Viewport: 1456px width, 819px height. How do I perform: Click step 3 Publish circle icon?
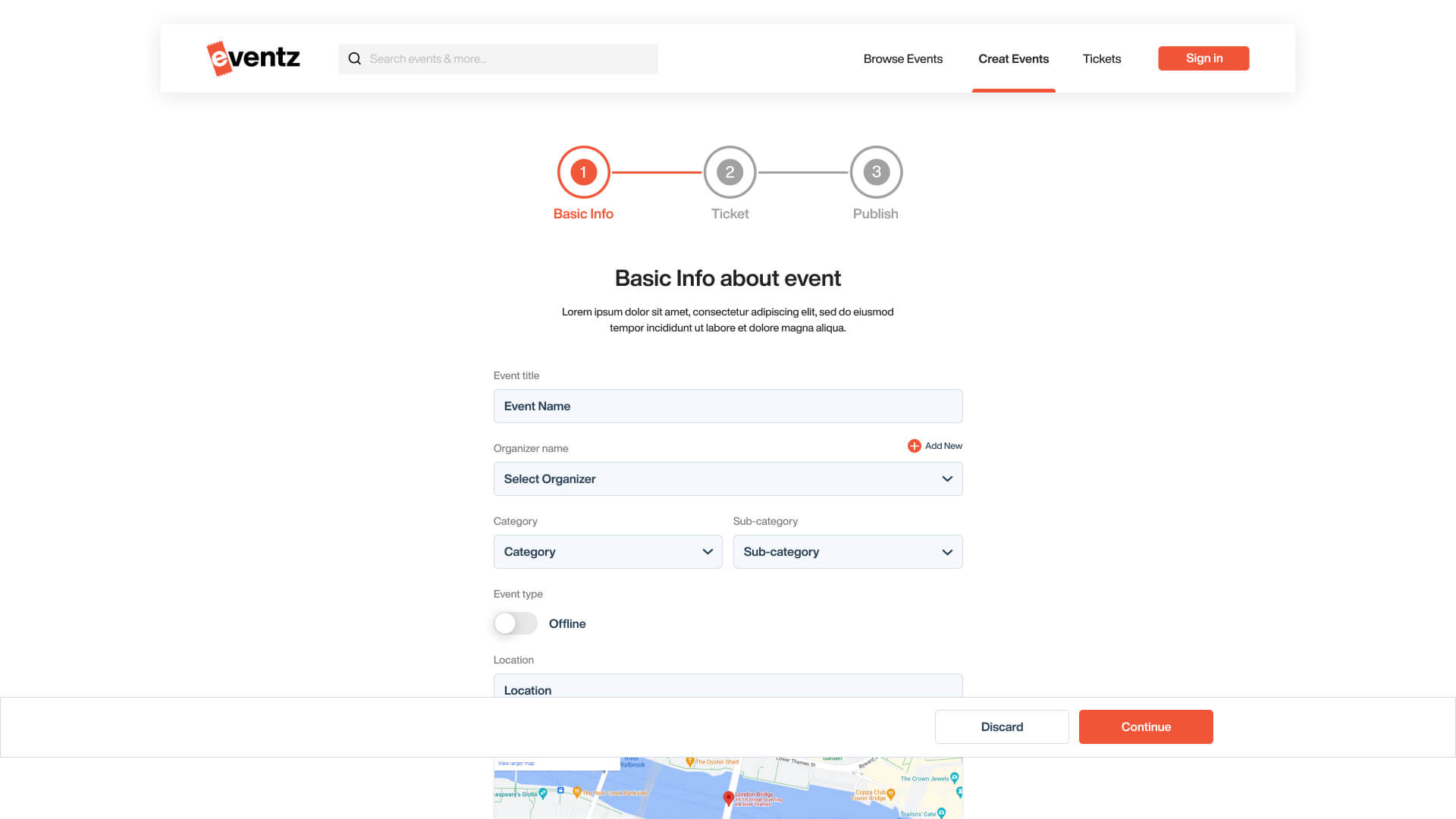pos(875,171)
